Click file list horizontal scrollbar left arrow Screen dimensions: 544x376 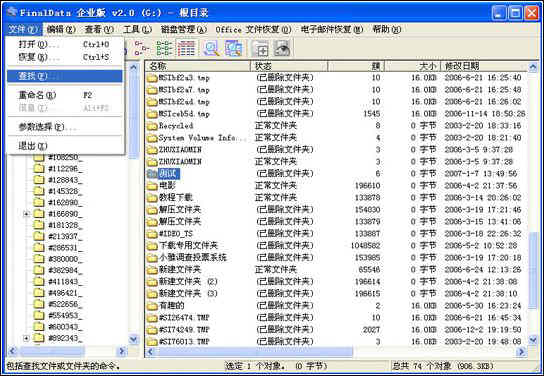click(x=151, y=352)
